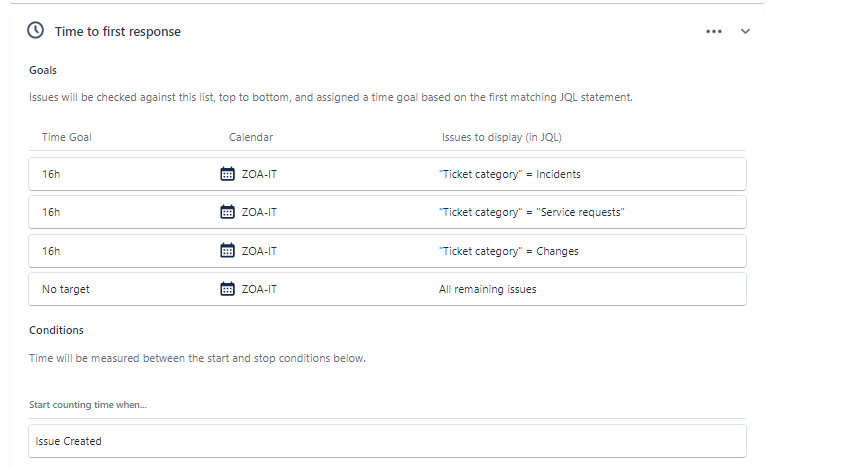858x469 pixels.
Task: Click calendar icon in Service requests row
Action: [x=227, y=212]
